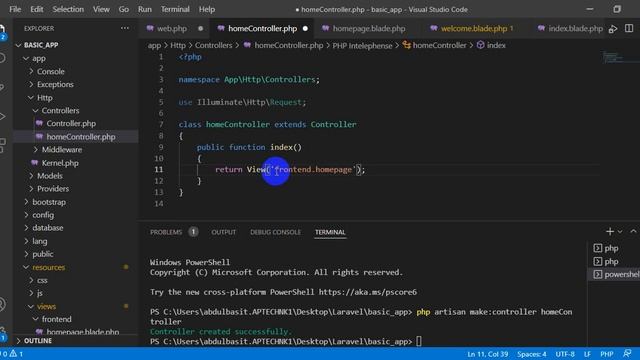
Task: Click the editor minimap
Action: click(x=620, y=57)
